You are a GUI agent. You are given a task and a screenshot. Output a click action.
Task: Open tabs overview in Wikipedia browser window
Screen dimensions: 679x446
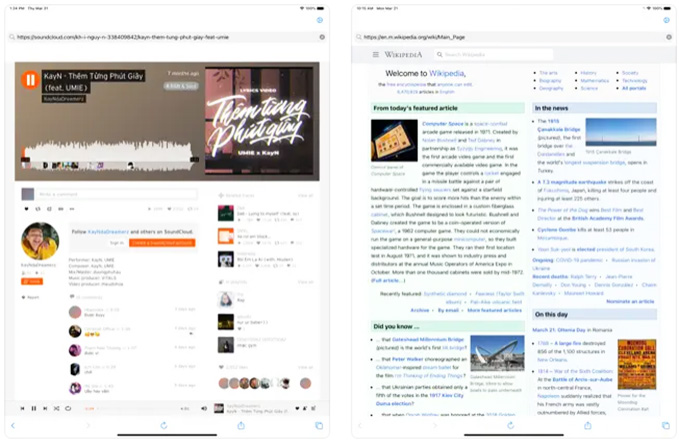[666, 426]
